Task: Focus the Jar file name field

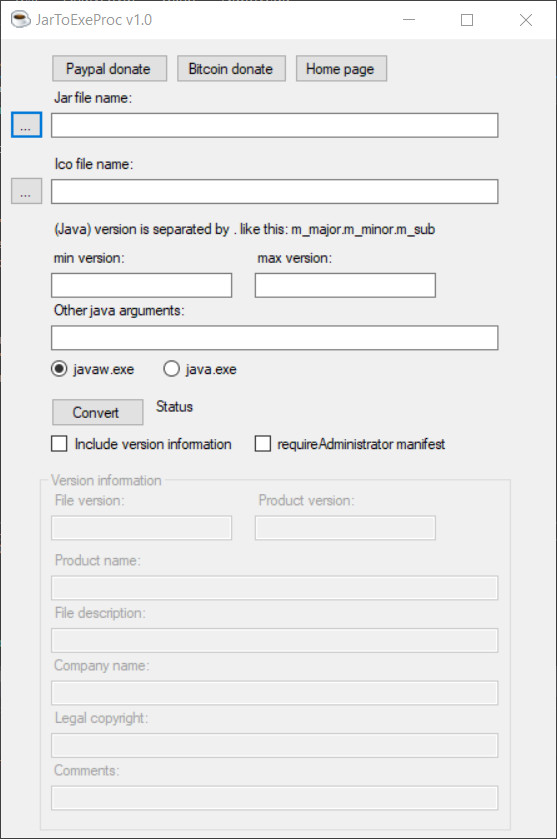Action: [274, 125]
